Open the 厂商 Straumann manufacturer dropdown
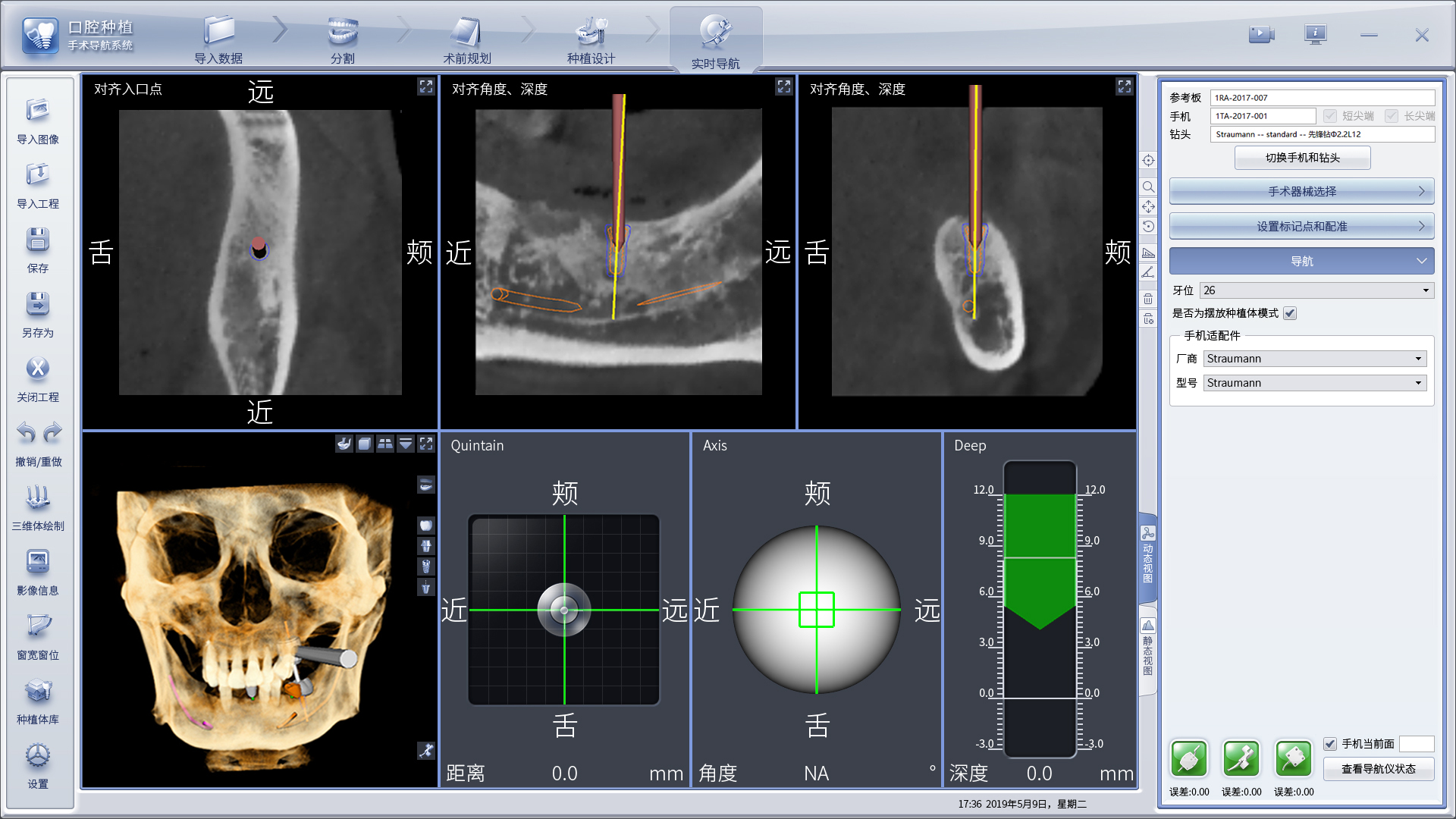Image resolution: width=1456 pixels, height=819 pixels. pyautogui.click(x=1314, y=359)
